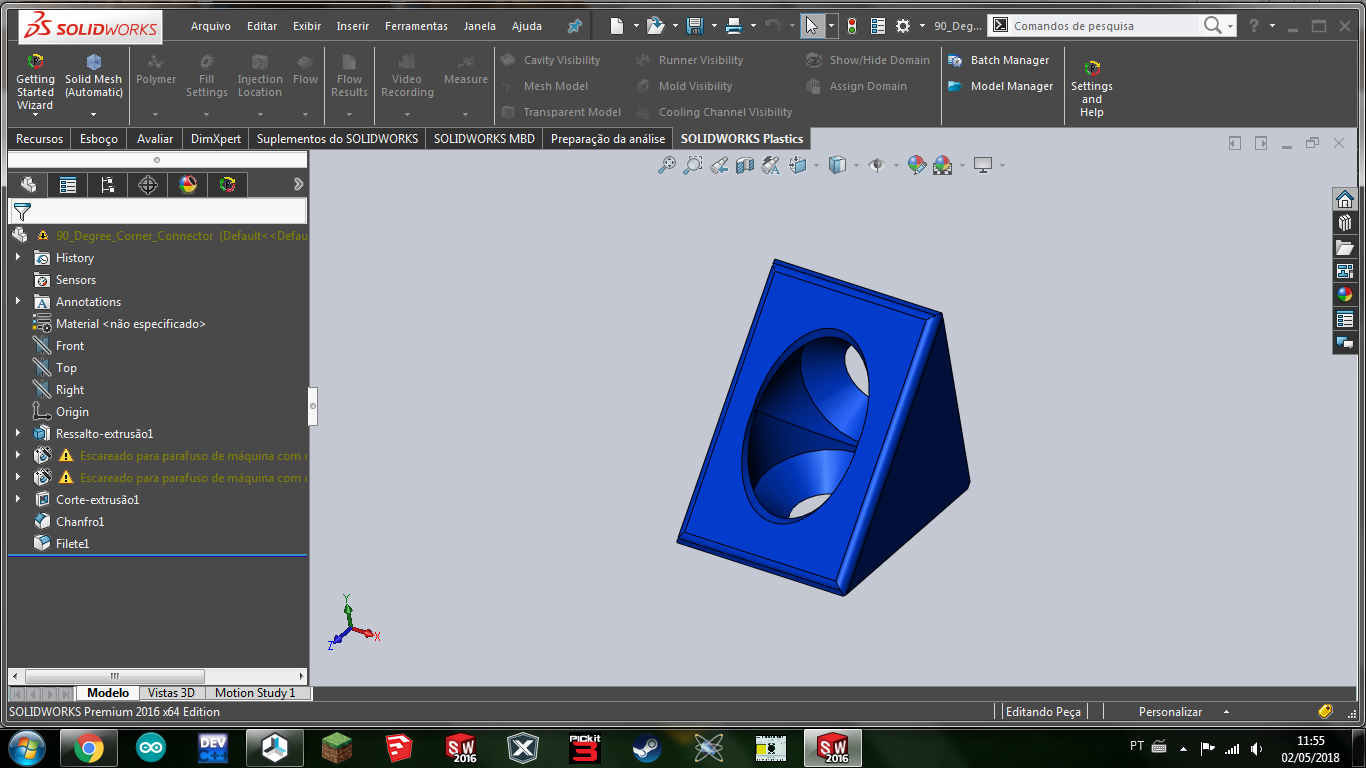Click the Rebuild traffic light icon
The image size is (1366, 768).
click(851, 26)
